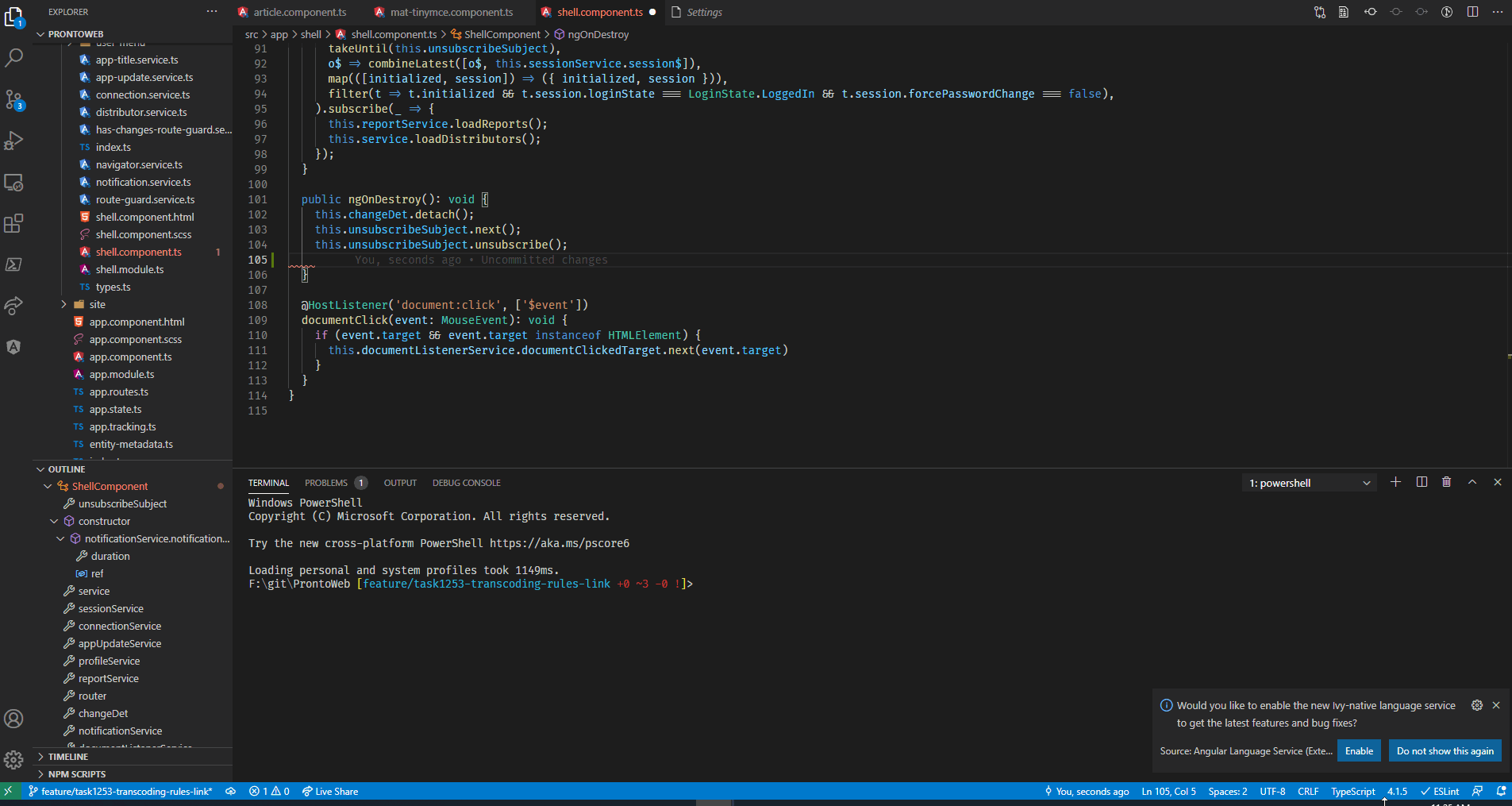Open the Accounts icon
1512x806 pixels.
point(13,719)
